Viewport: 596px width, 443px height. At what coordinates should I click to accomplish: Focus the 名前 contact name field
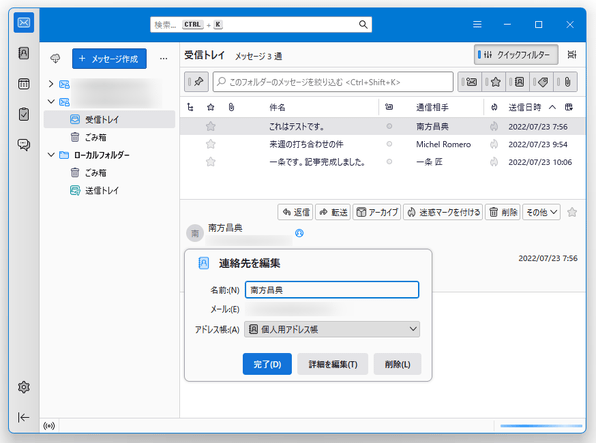pyautogui.click(x=332, y=290)
